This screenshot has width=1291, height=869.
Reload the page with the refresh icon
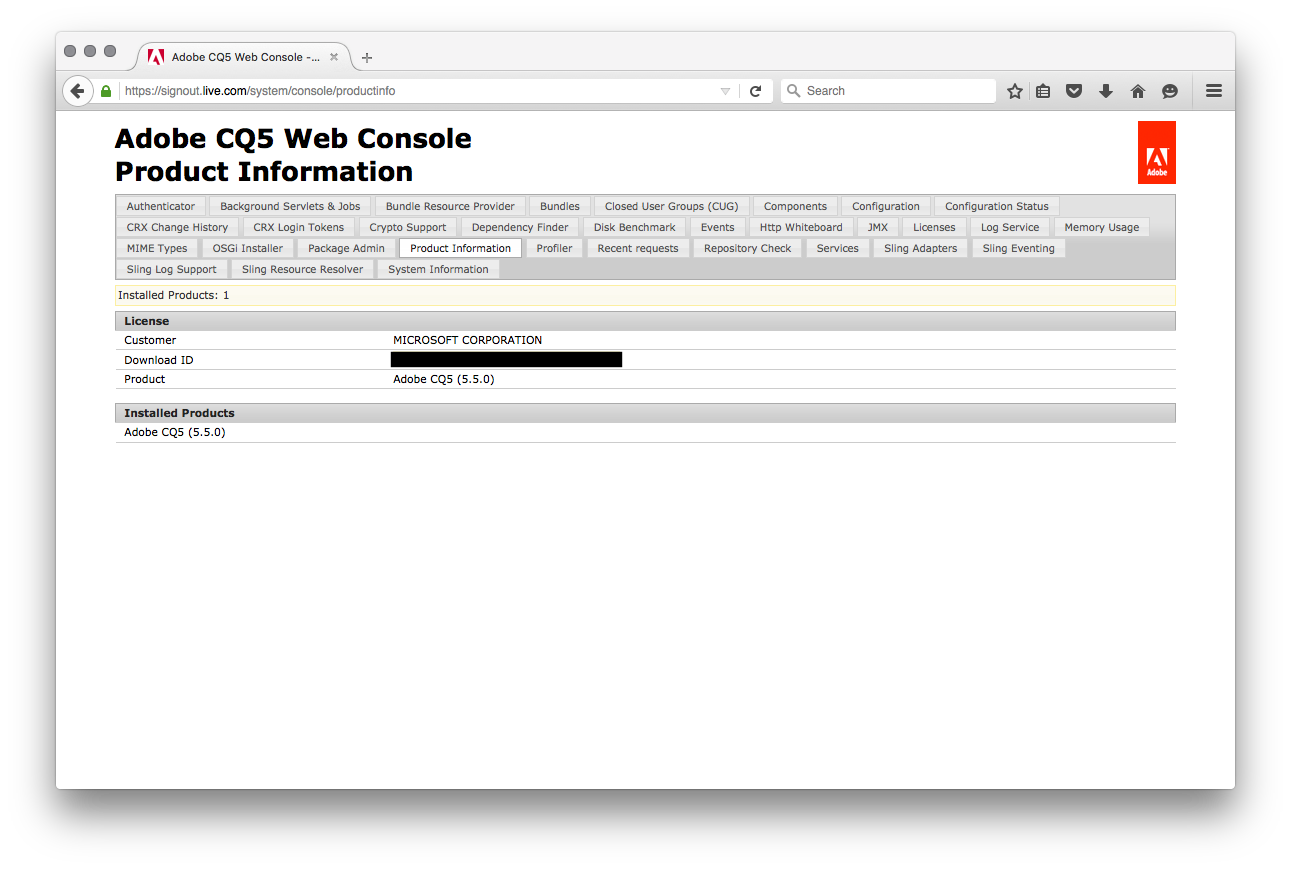click(x=755, y=91)
